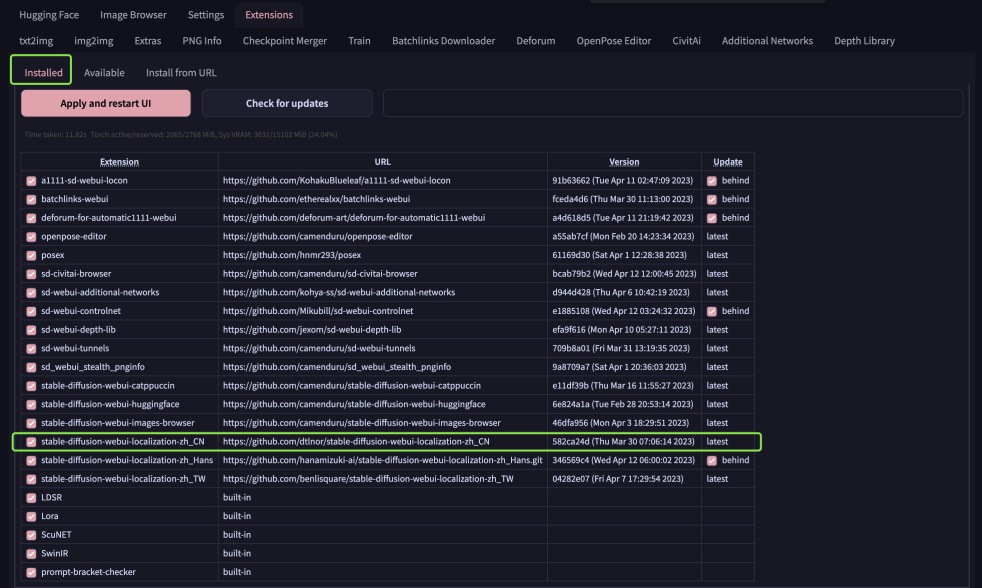
Task: Click 'latest' status in openpose-editor row
Action: 717,236
